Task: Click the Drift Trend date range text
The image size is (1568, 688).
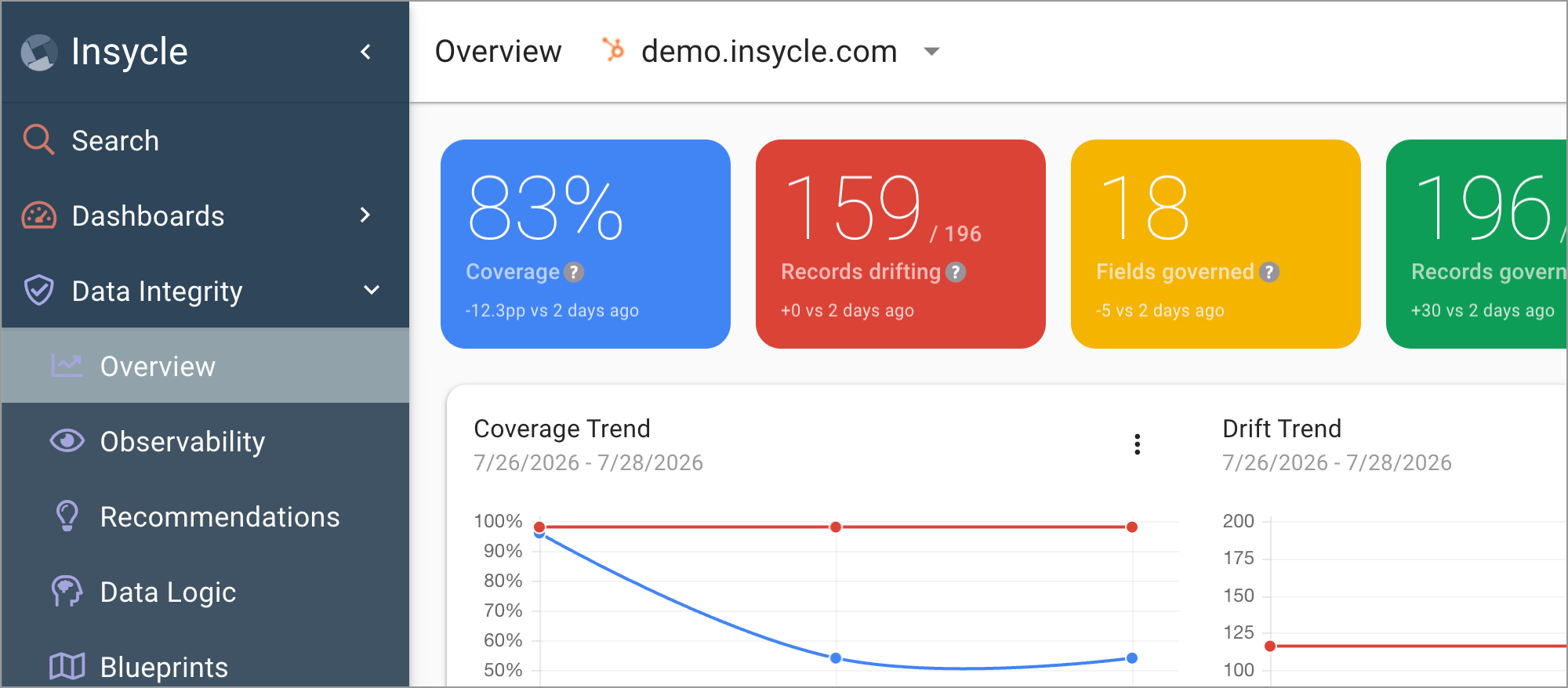Action: tap(1337, 462)
